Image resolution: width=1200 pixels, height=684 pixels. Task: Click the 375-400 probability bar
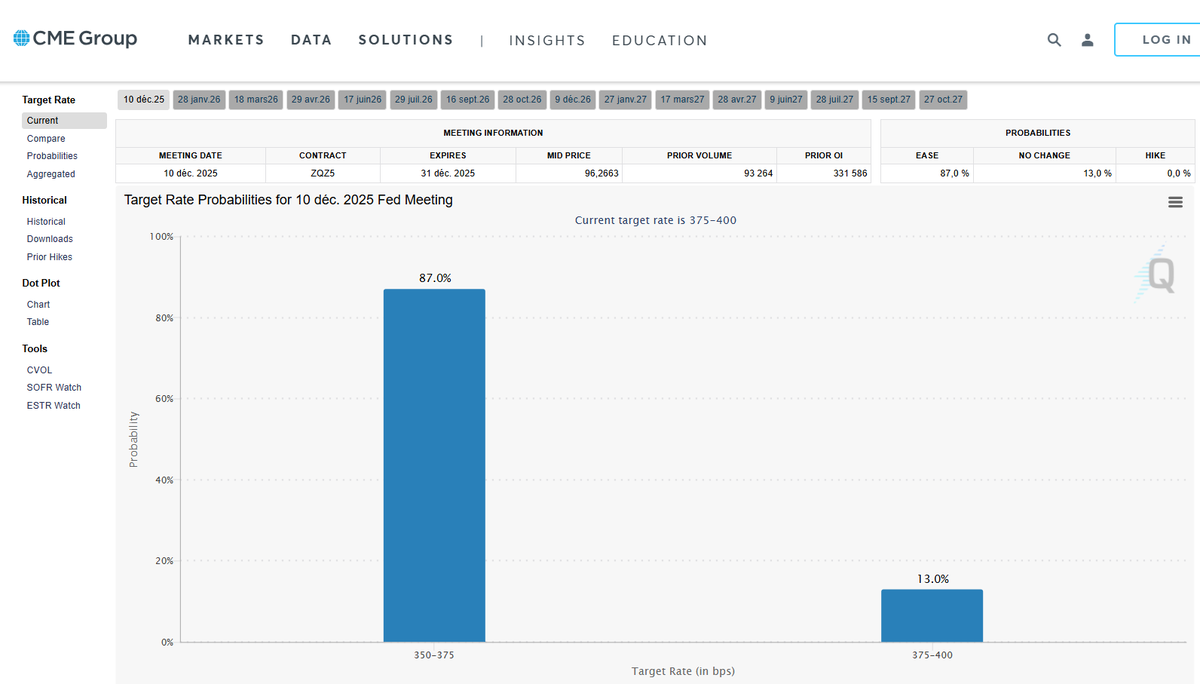click(x=932, y=615)
